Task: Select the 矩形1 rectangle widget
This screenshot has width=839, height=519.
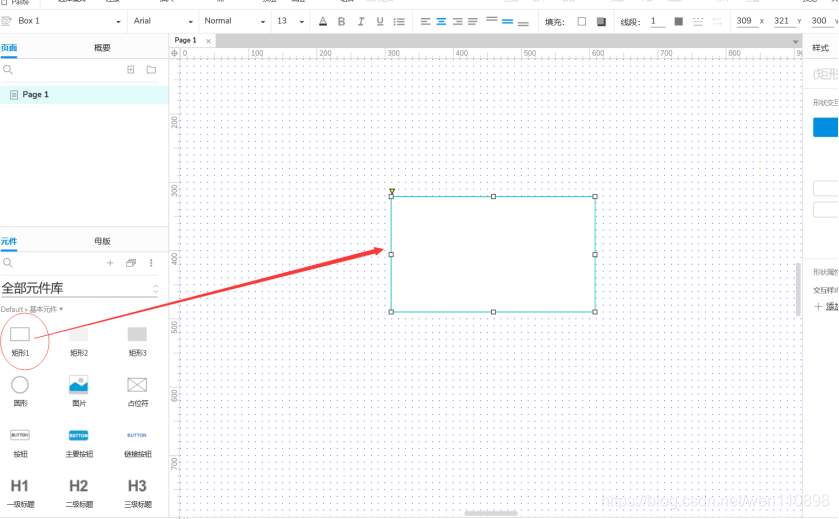Action: coord(20,340)
